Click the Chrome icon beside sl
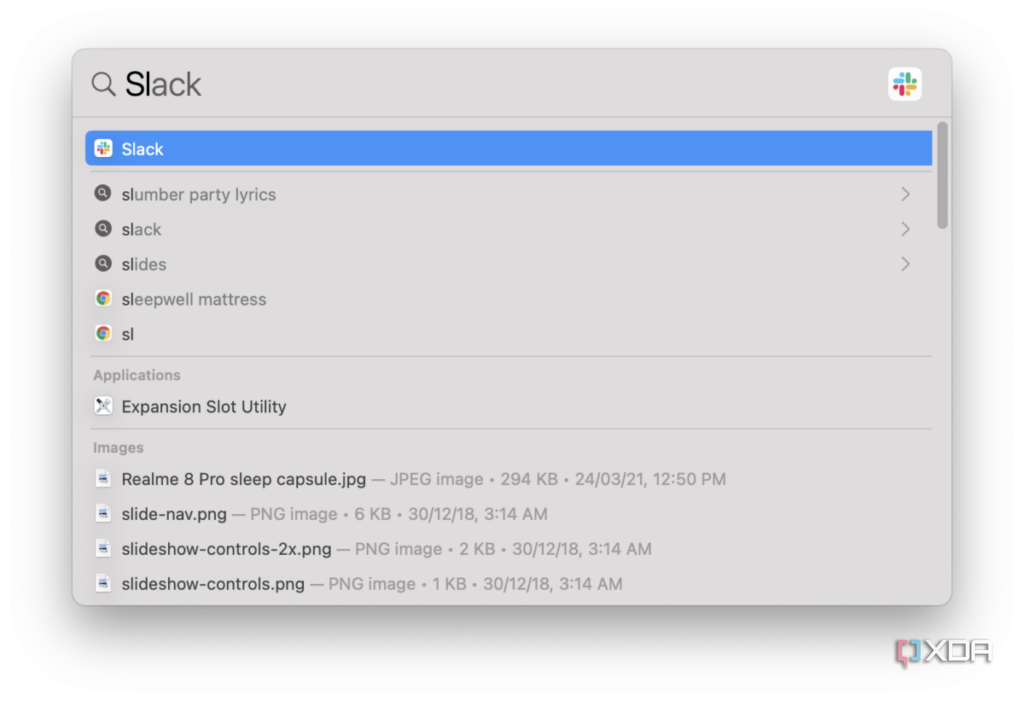This screenshot has height=701, width=1024. click(x=103, y=333)
